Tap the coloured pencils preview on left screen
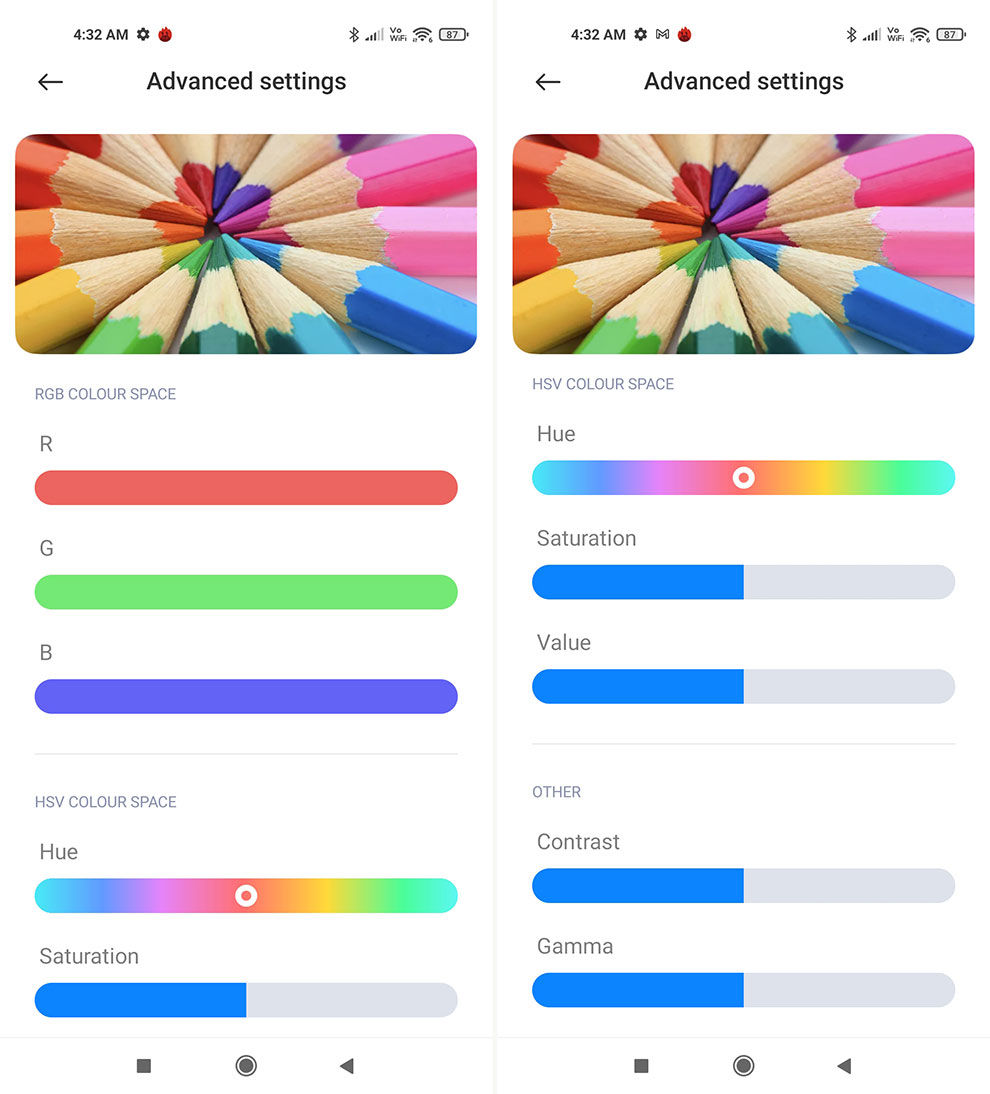 (x=246, y=244)
